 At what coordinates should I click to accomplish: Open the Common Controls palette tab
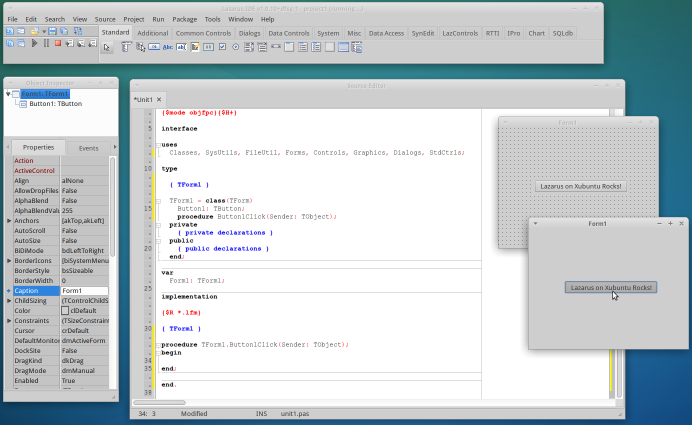204,33
